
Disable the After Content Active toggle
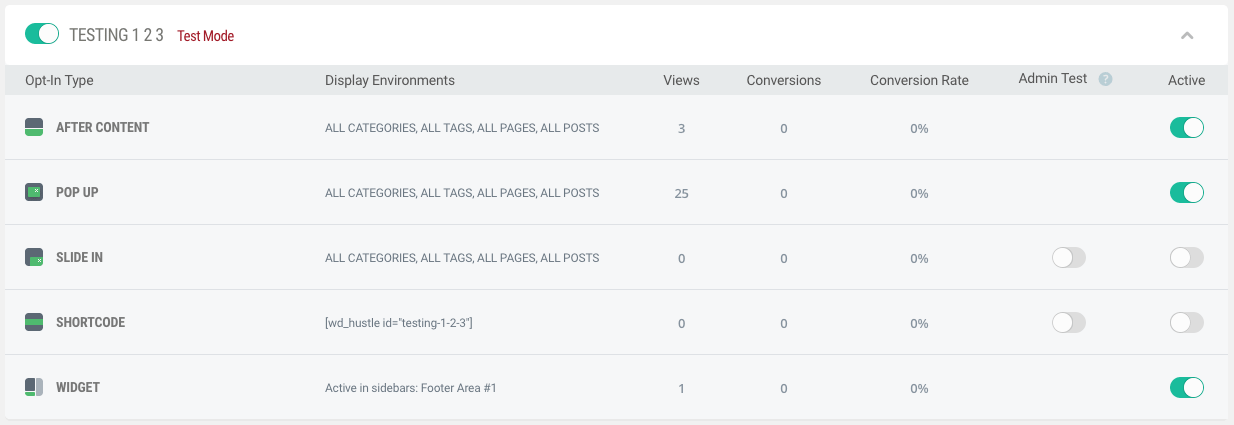(x=1186, y=127)
